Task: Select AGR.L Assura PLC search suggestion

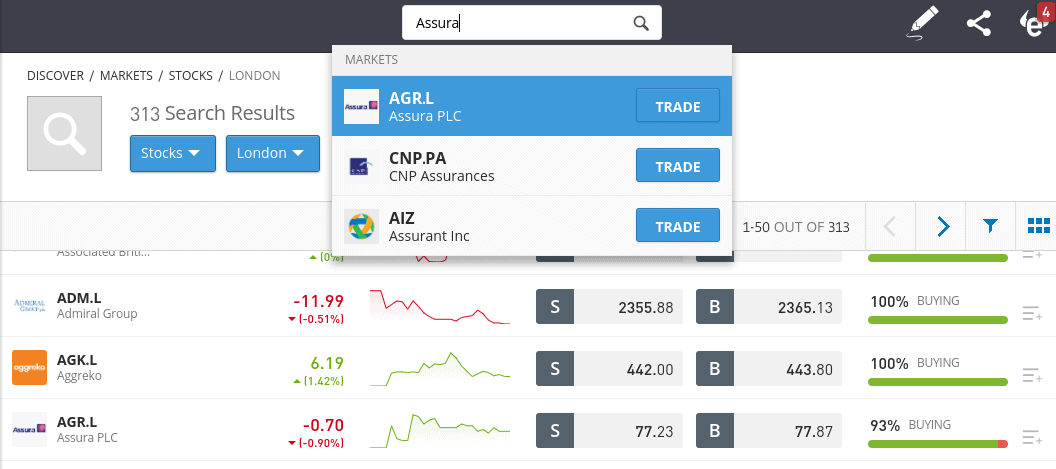Action: [532, 106]
